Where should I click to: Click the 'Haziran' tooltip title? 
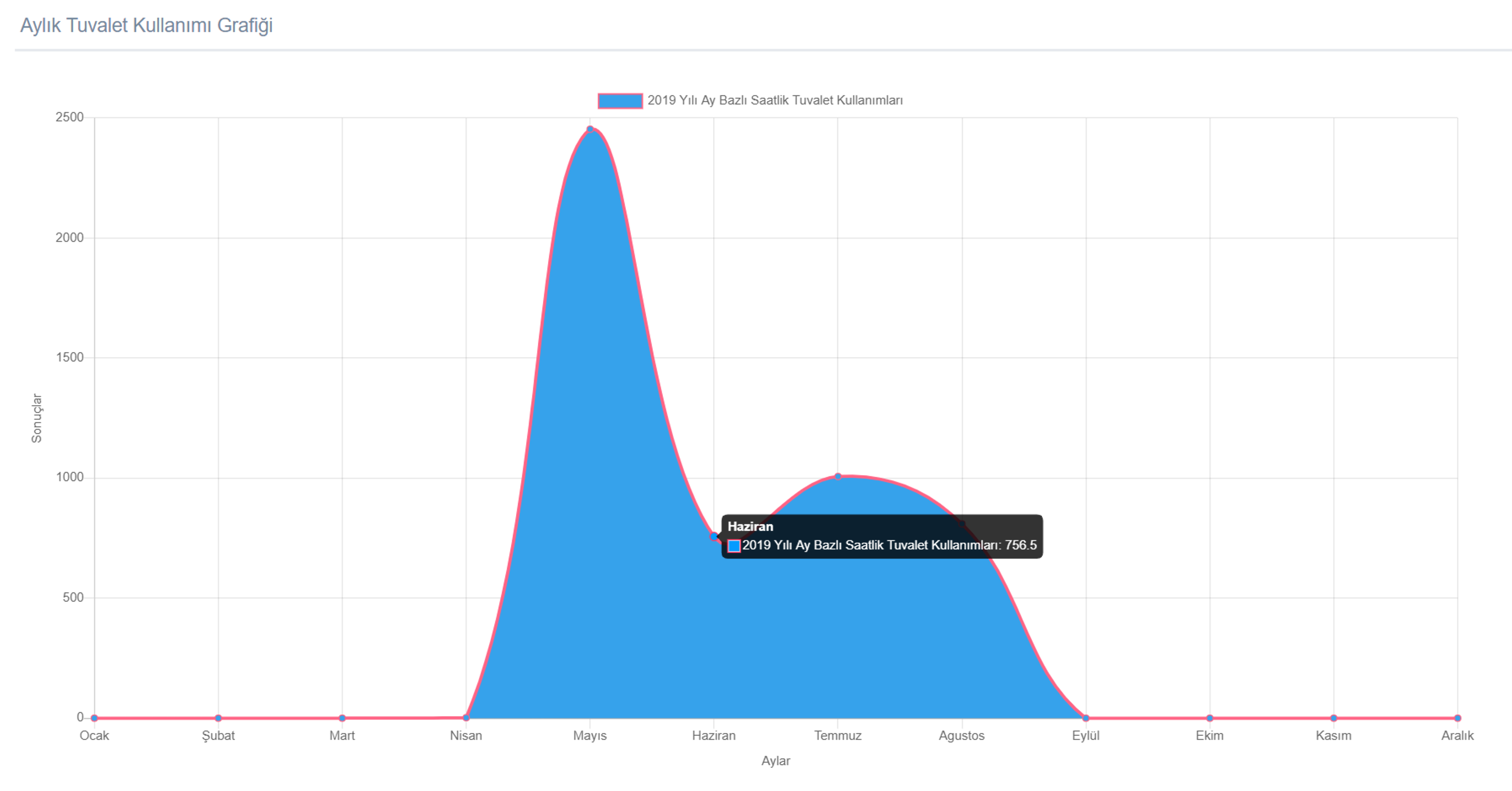tap(750, 526)
